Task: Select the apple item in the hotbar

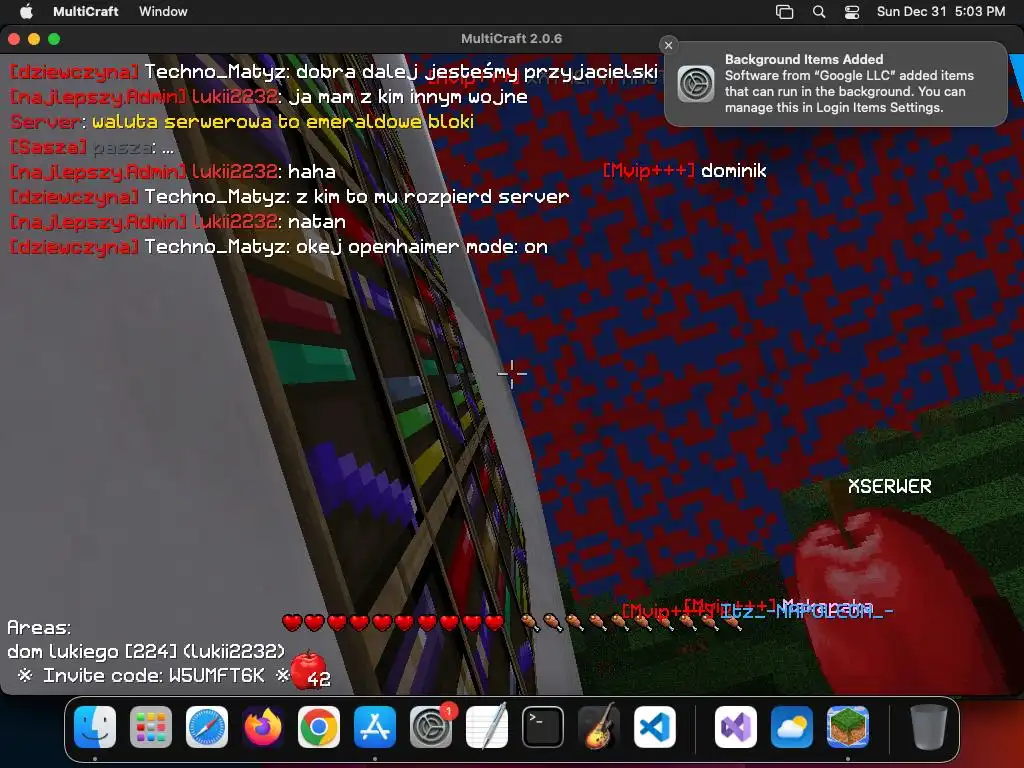Action: [x=308, y=671]
